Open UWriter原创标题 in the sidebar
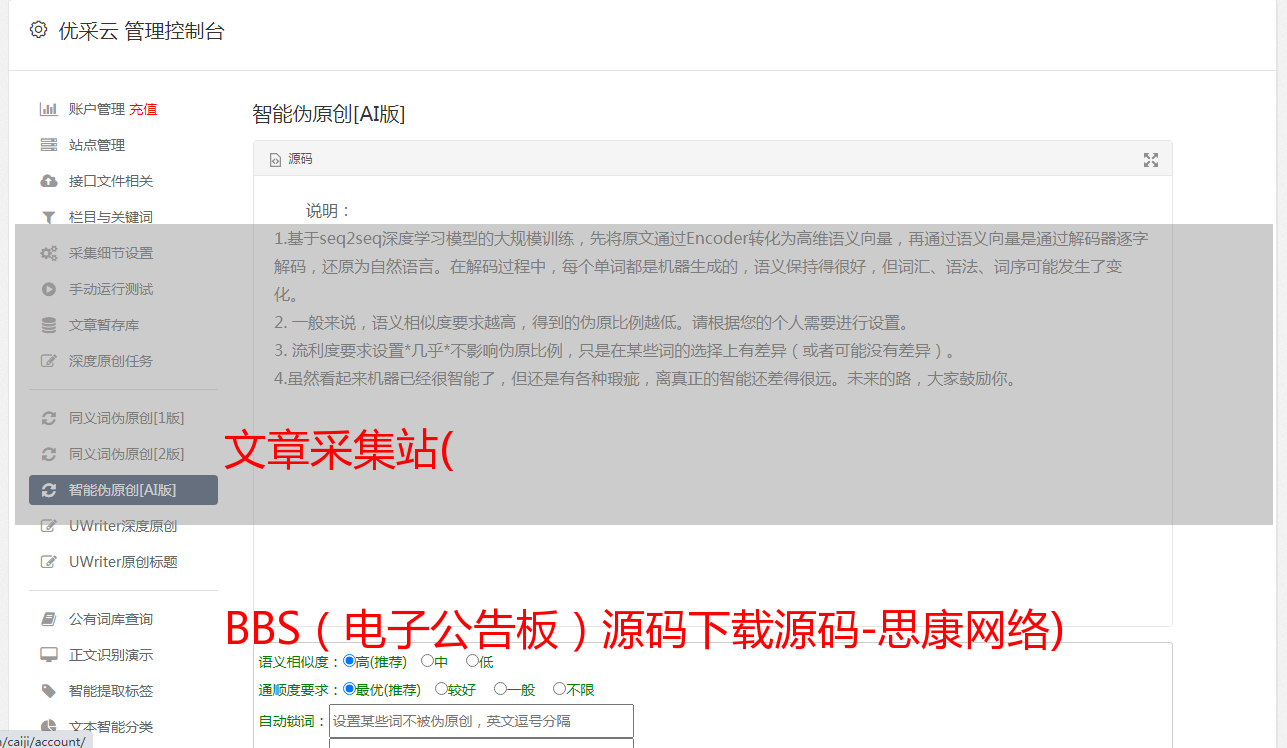The image size is (1287, 748). pyautogui.click(x=123, y=562)
